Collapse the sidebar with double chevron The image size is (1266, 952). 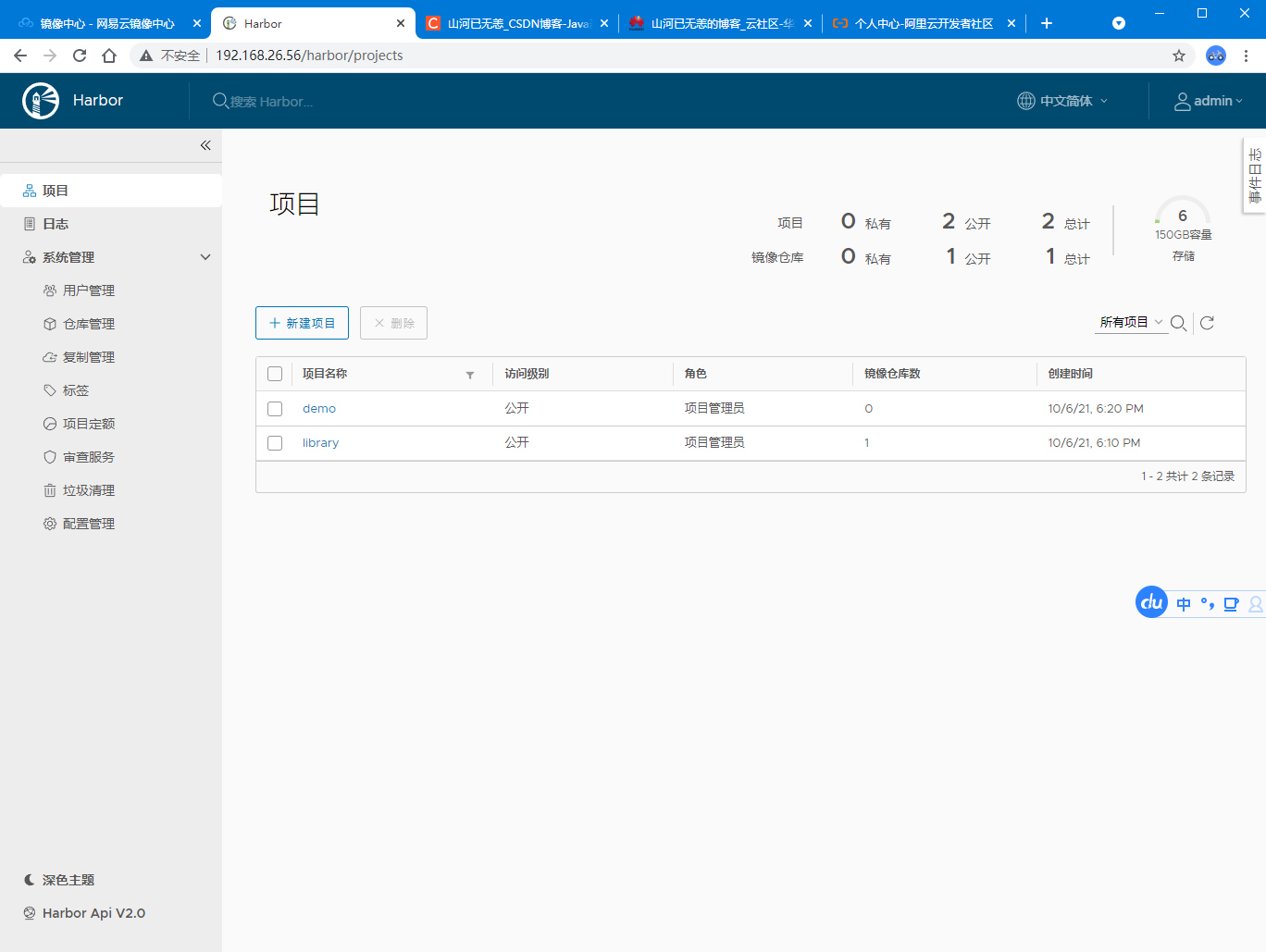click(x=205, y=145)
